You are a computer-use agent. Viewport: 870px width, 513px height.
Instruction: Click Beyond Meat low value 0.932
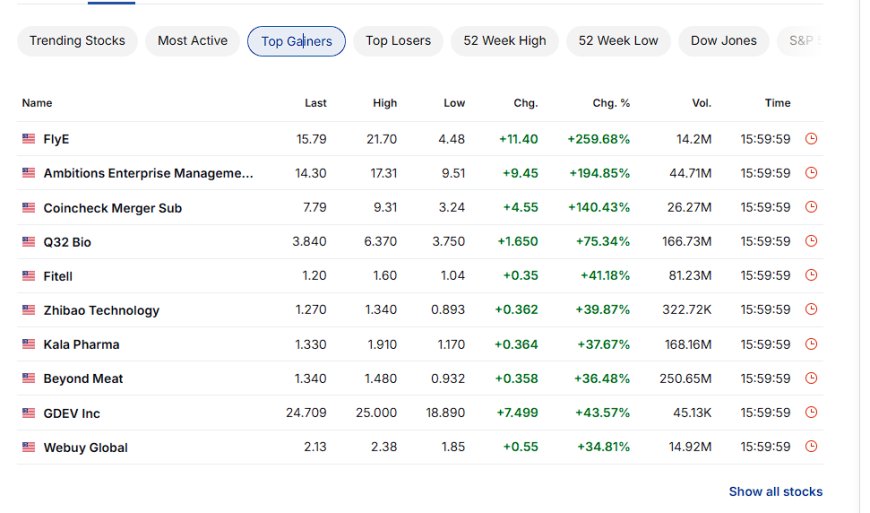448,379
